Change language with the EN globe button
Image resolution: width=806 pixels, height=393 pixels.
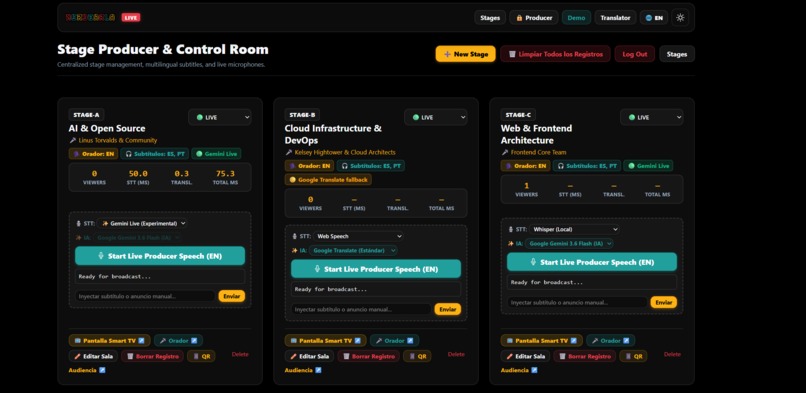click(x=654, y=17)
